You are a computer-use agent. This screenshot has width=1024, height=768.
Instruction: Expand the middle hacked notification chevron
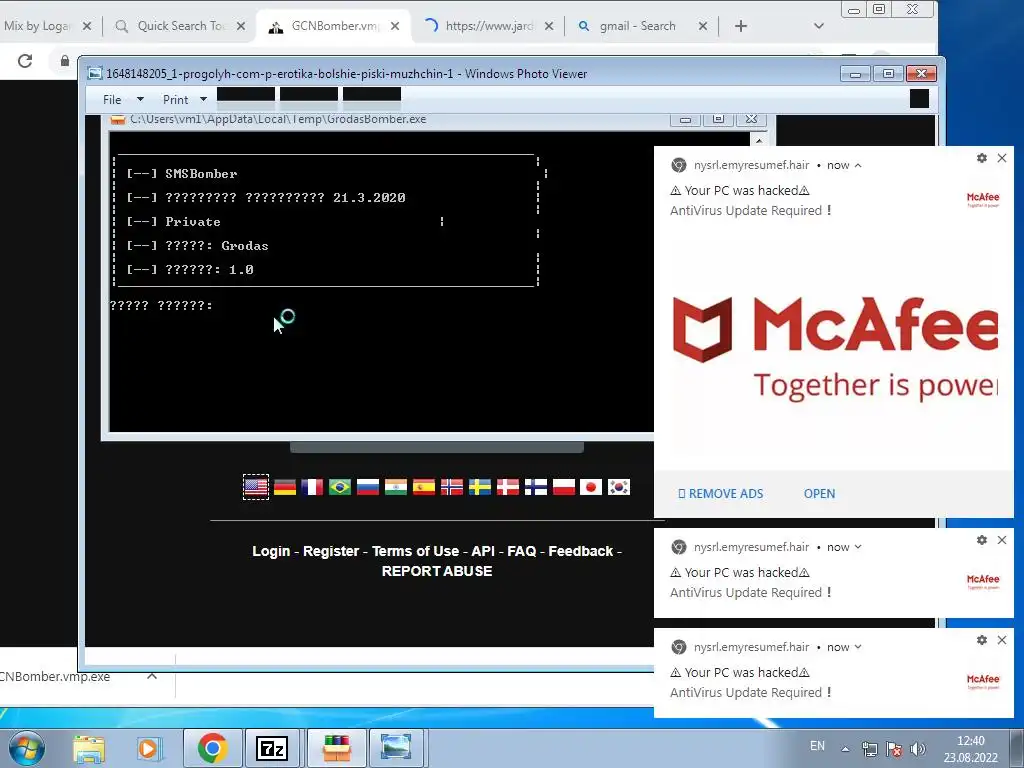858,547
